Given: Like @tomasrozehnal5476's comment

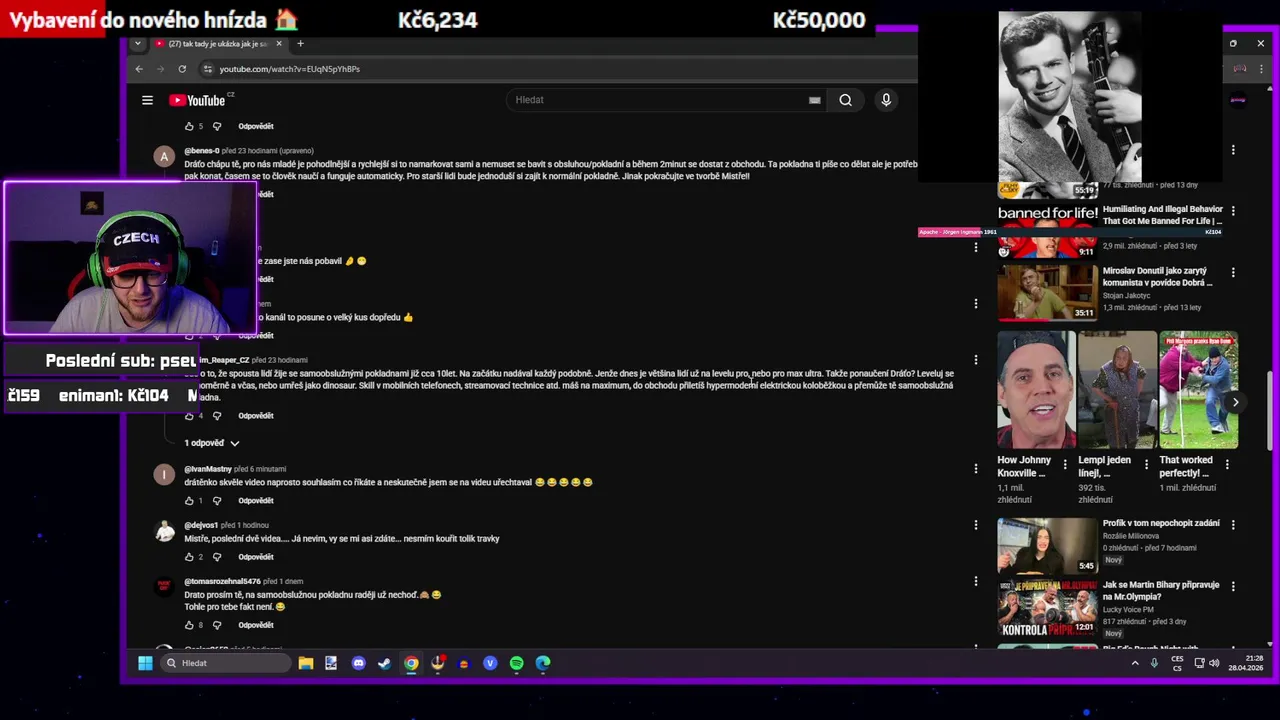Looking at the screenshot, I should click(x=189, y=625).
